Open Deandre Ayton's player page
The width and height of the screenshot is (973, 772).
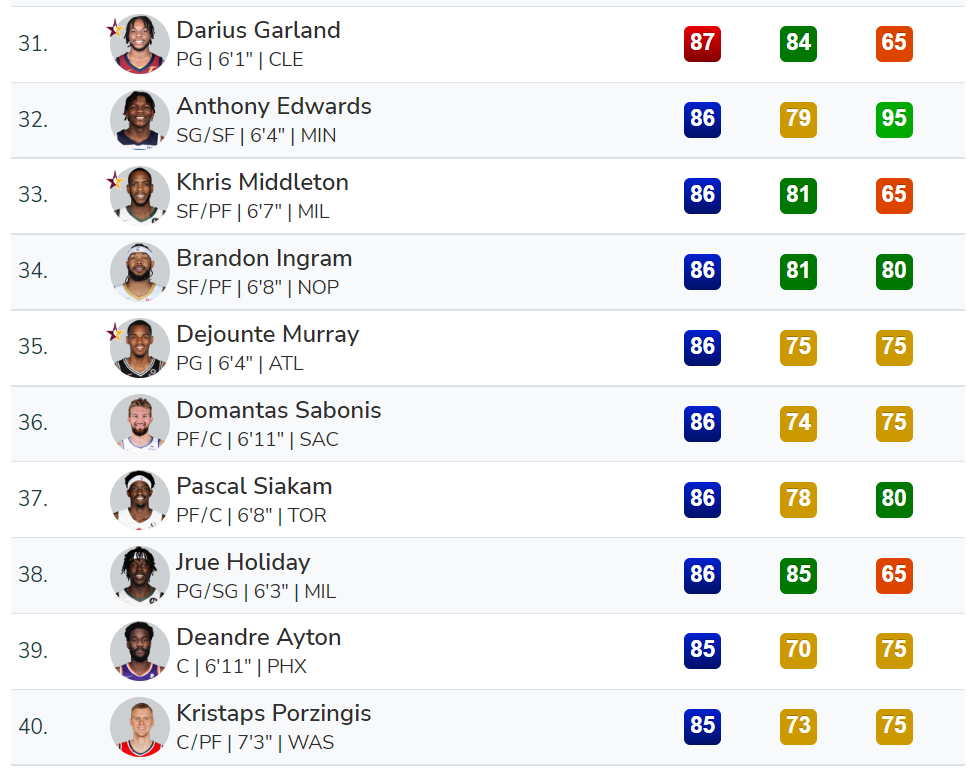[258, 637]
